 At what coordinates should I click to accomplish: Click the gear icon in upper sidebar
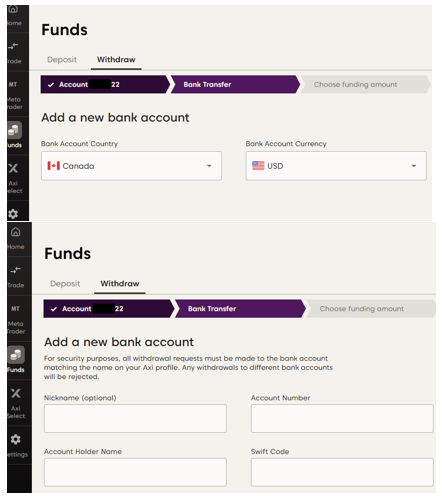[13, 214]
